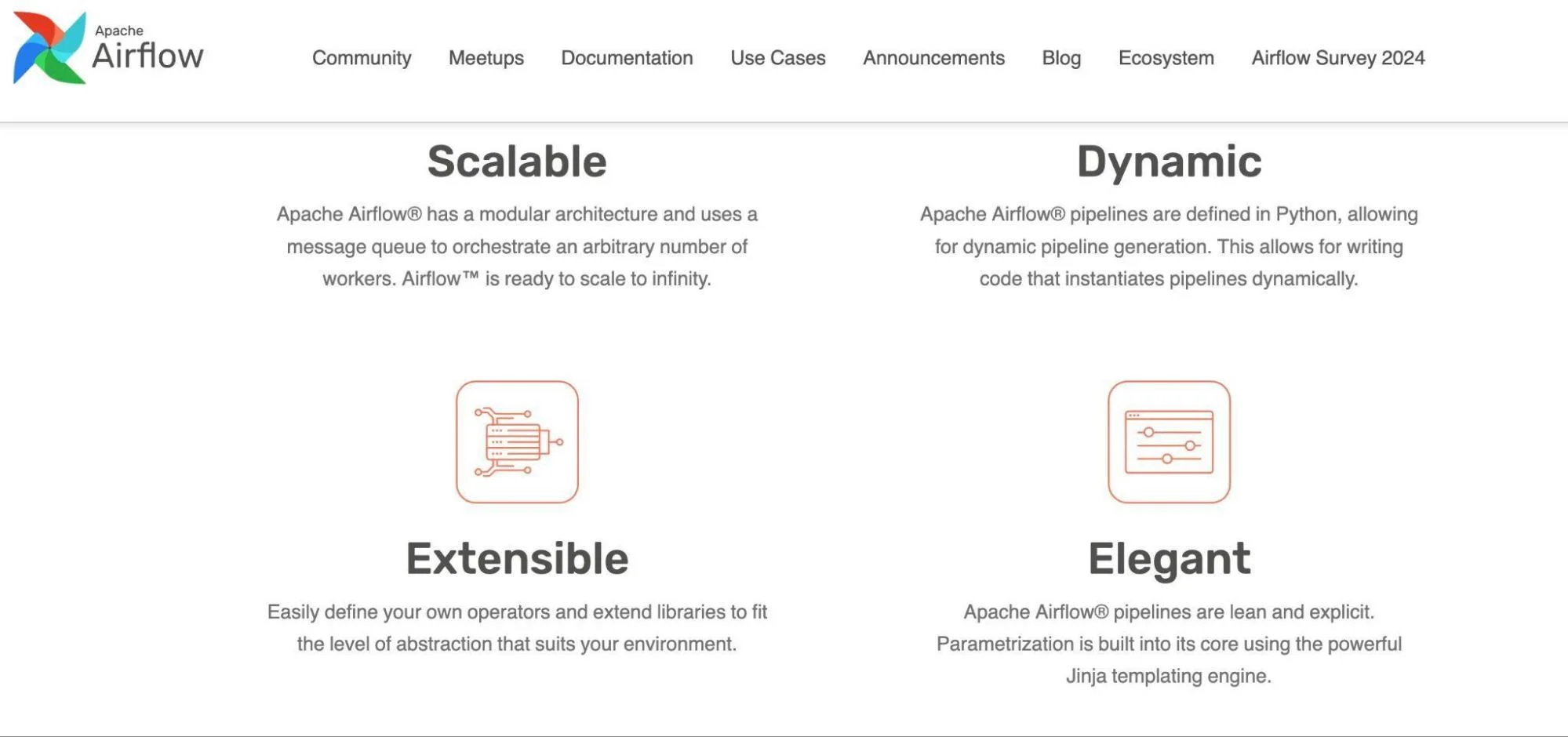Screen dimensions: 1568x737
Task: Open the Announcements section
Action: click(933, 58)
